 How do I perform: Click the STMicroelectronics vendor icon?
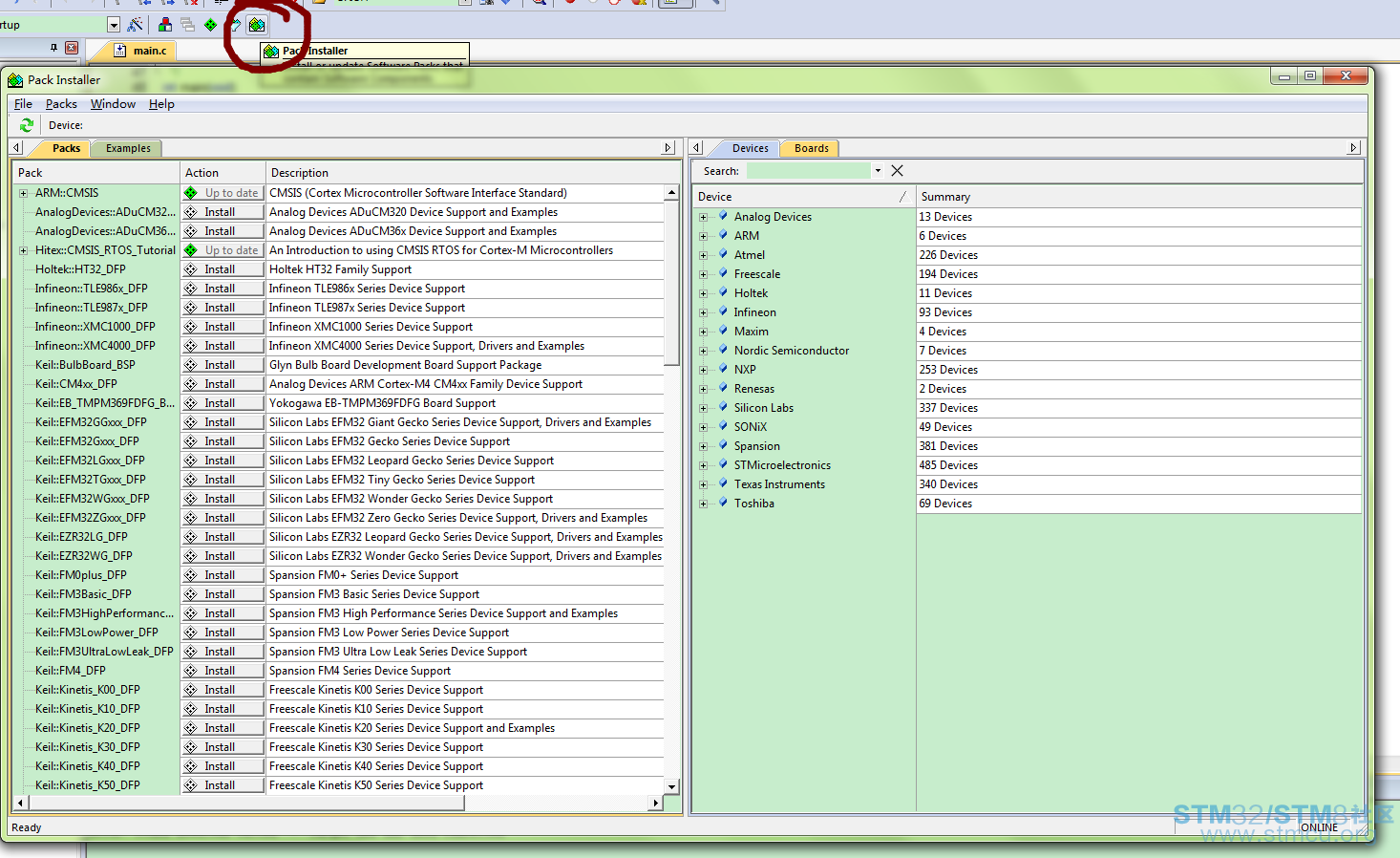pyautogui.click(x=723, y=464)
